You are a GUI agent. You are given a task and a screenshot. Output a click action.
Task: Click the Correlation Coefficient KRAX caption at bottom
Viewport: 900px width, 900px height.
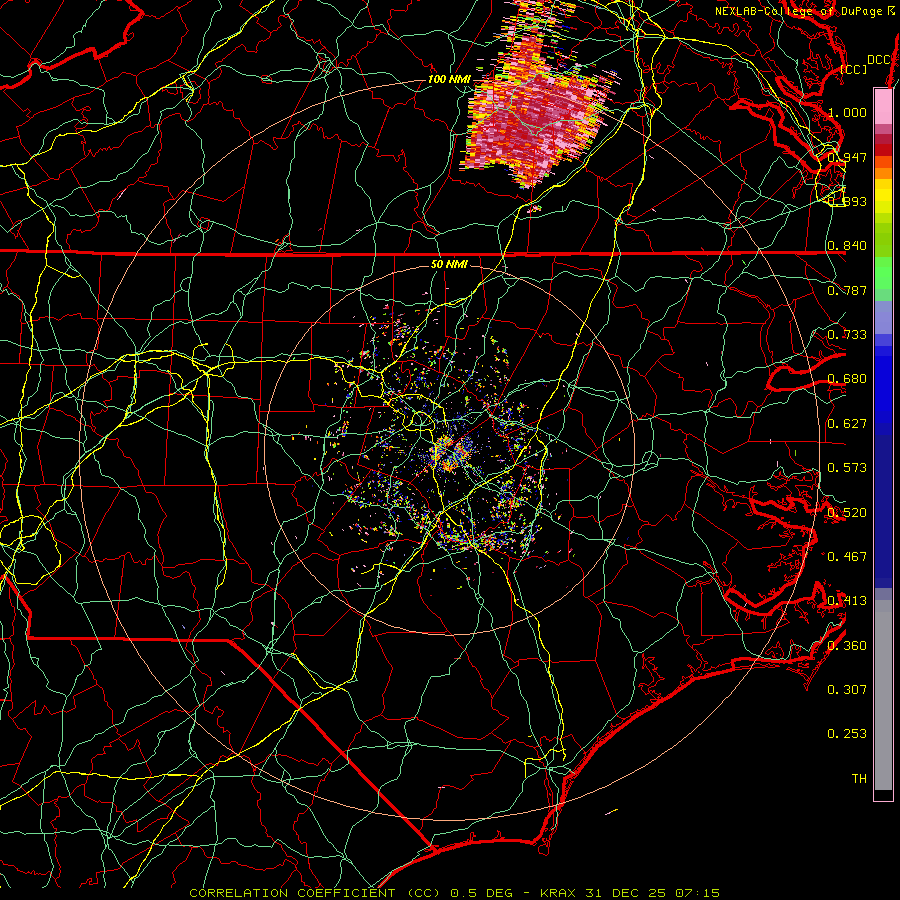click(x=454, y=893)
